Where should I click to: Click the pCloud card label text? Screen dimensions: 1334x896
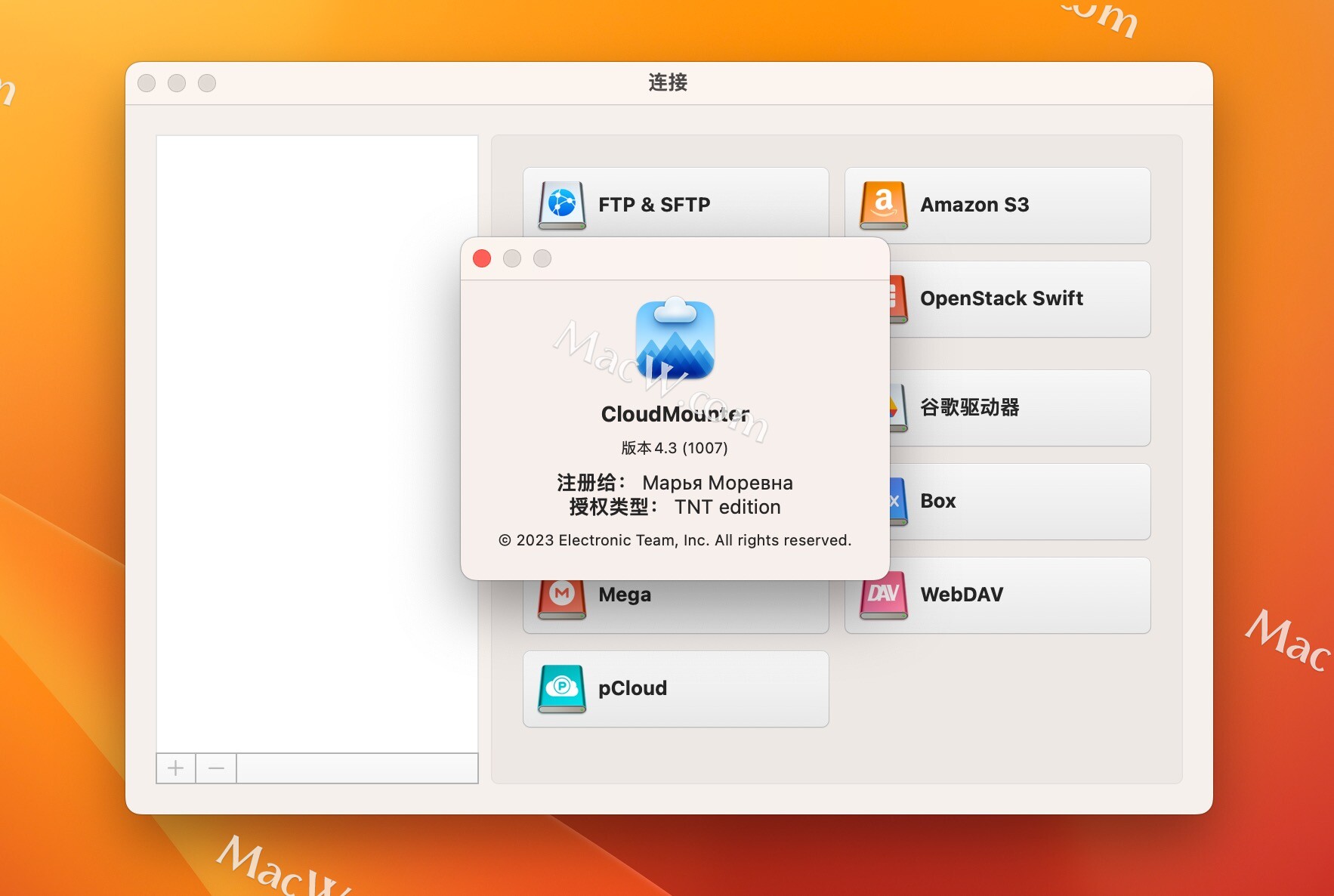[x=633, y=688]
